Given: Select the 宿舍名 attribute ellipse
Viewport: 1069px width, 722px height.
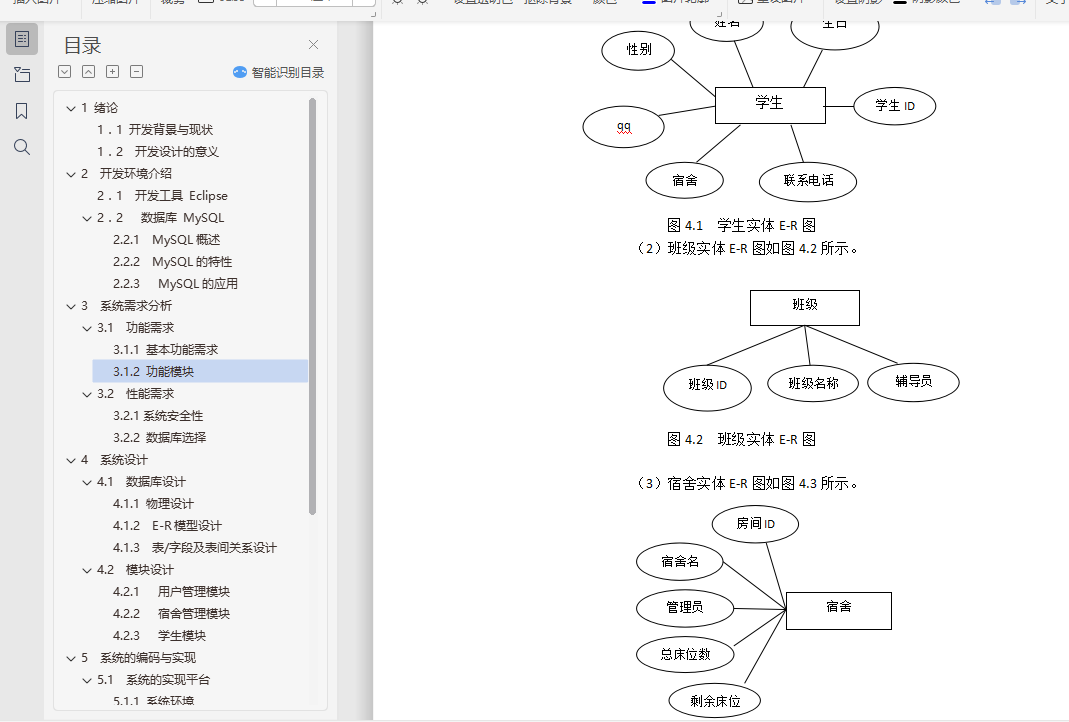Looking at the screenshot, I should pyautogui.click(x=680, y=562).
